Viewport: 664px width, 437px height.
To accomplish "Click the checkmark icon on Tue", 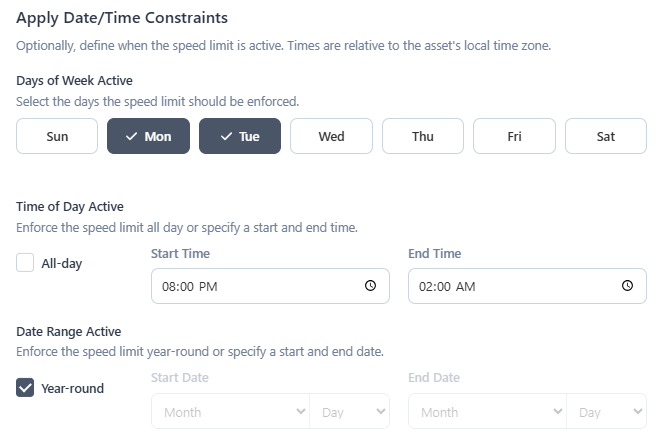I will (227, 136).
